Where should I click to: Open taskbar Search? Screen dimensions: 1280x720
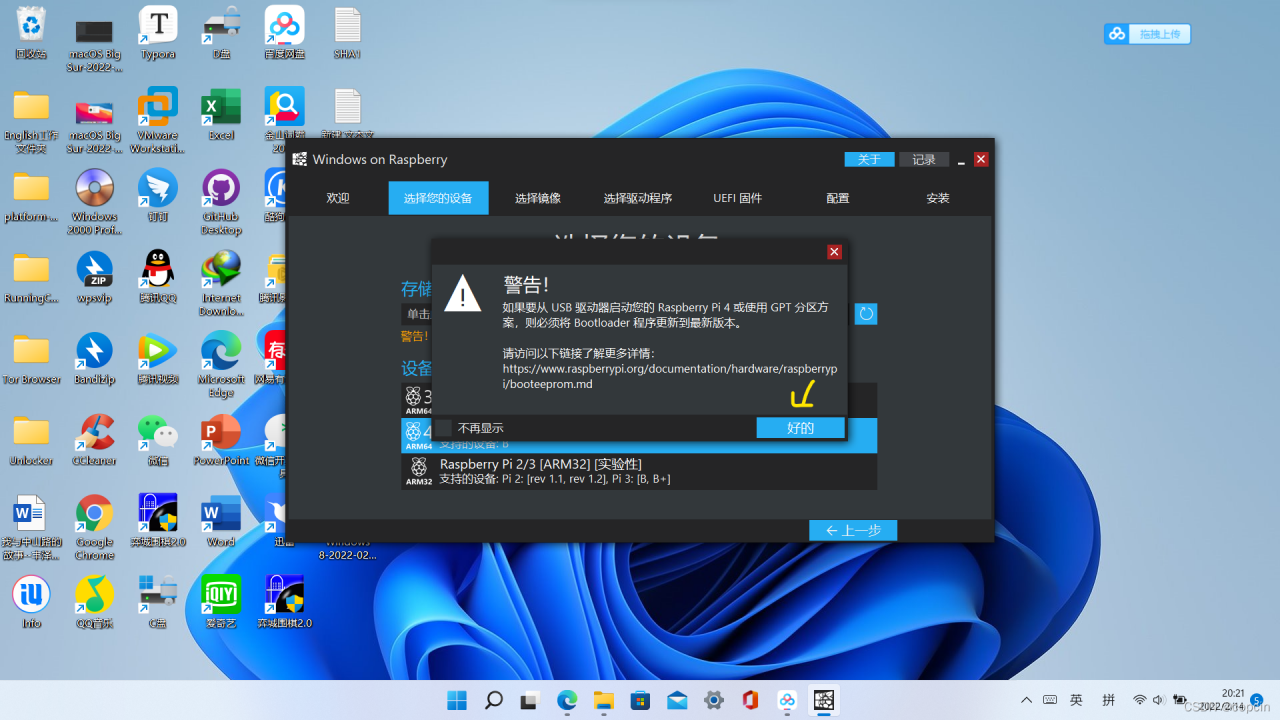point(493,700)
